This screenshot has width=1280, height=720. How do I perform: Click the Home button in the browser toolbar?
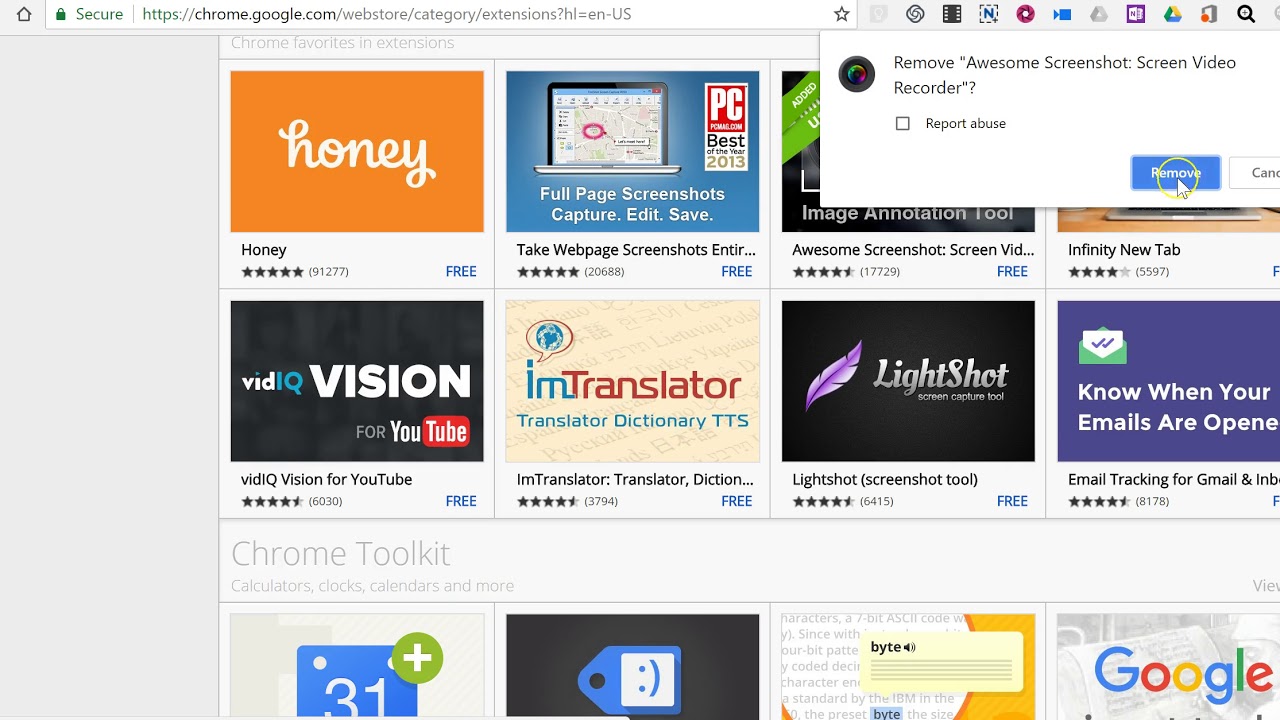[x=24, y=14]
